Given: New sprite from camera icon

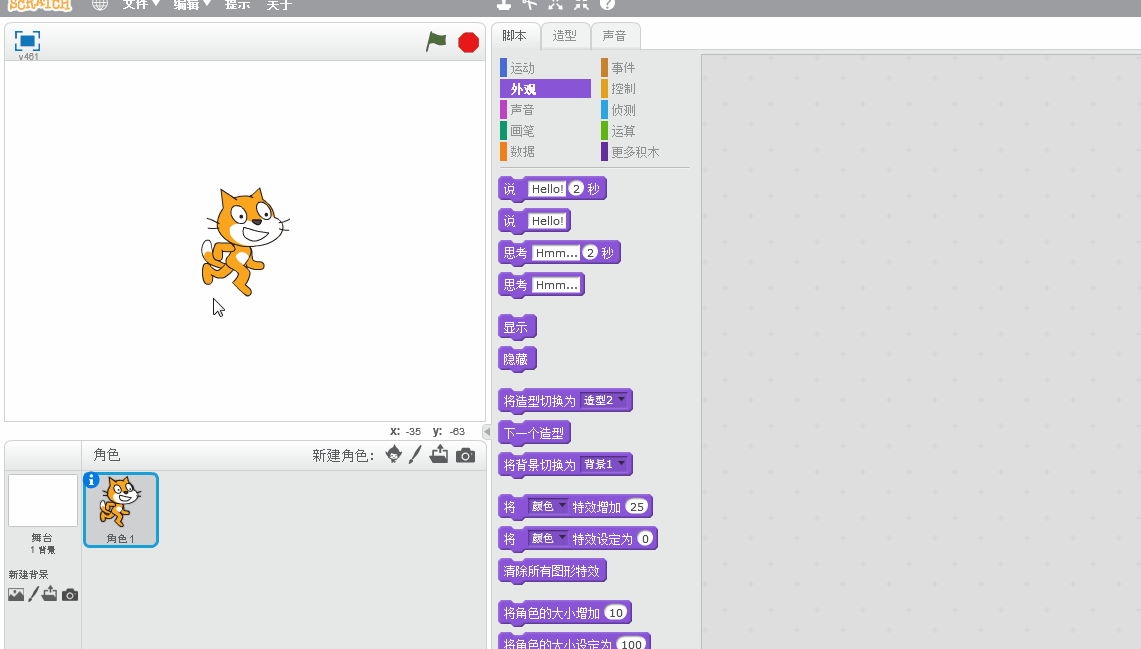Looking at the screenshot, I should point(466,455).
